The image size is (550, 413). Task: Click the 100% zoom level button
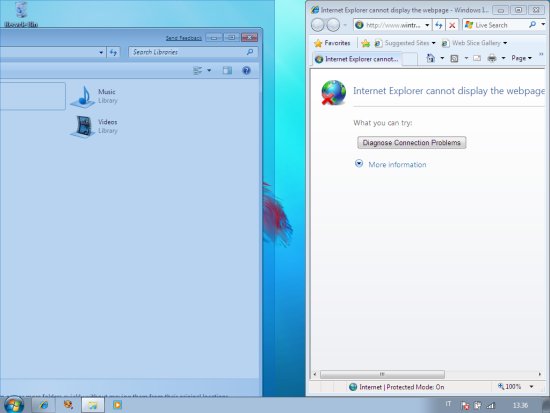coord(509,387)
